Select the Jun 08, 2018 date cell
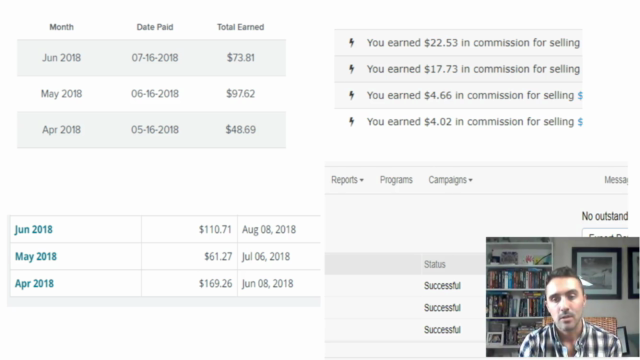This screenshot has height=360, width=640. 267,283
